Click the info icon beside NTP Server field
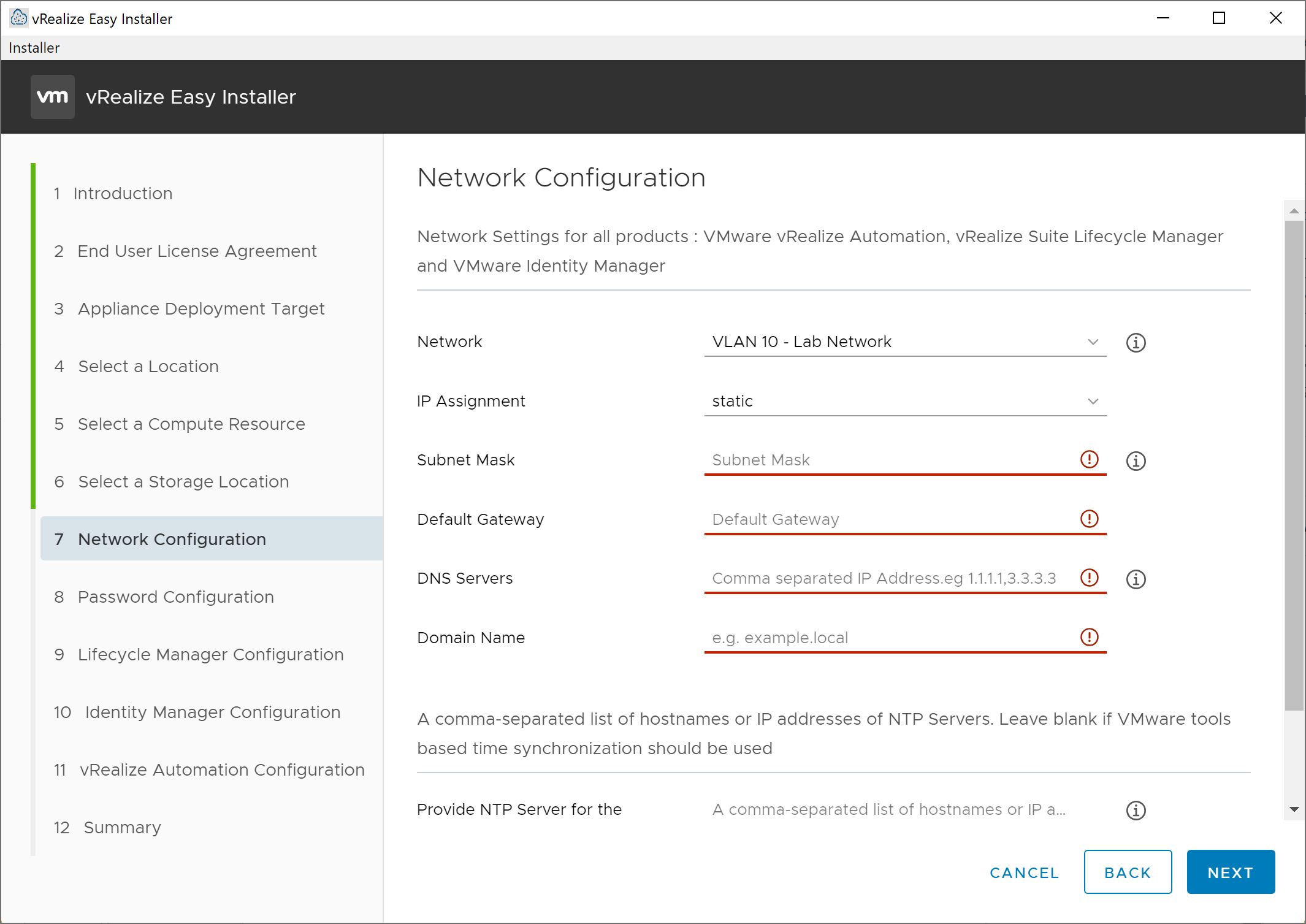Viewport: 1306px width, 924px height. tap(1136, 810)
